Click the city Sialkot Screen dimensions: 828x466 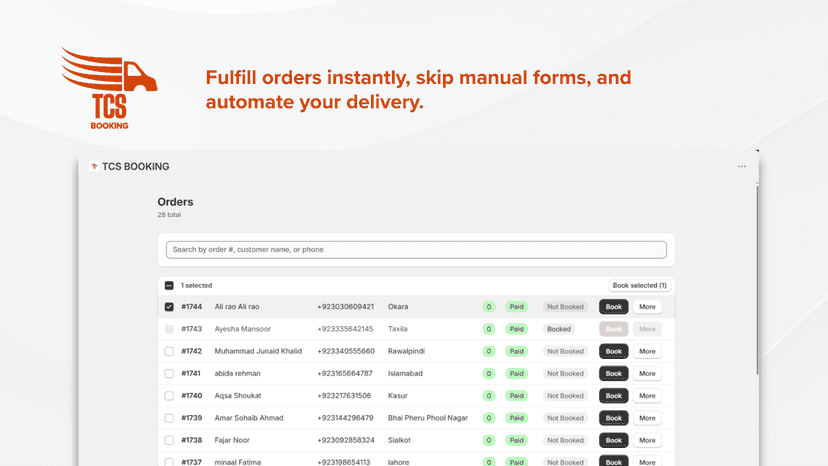coord(399,440)
